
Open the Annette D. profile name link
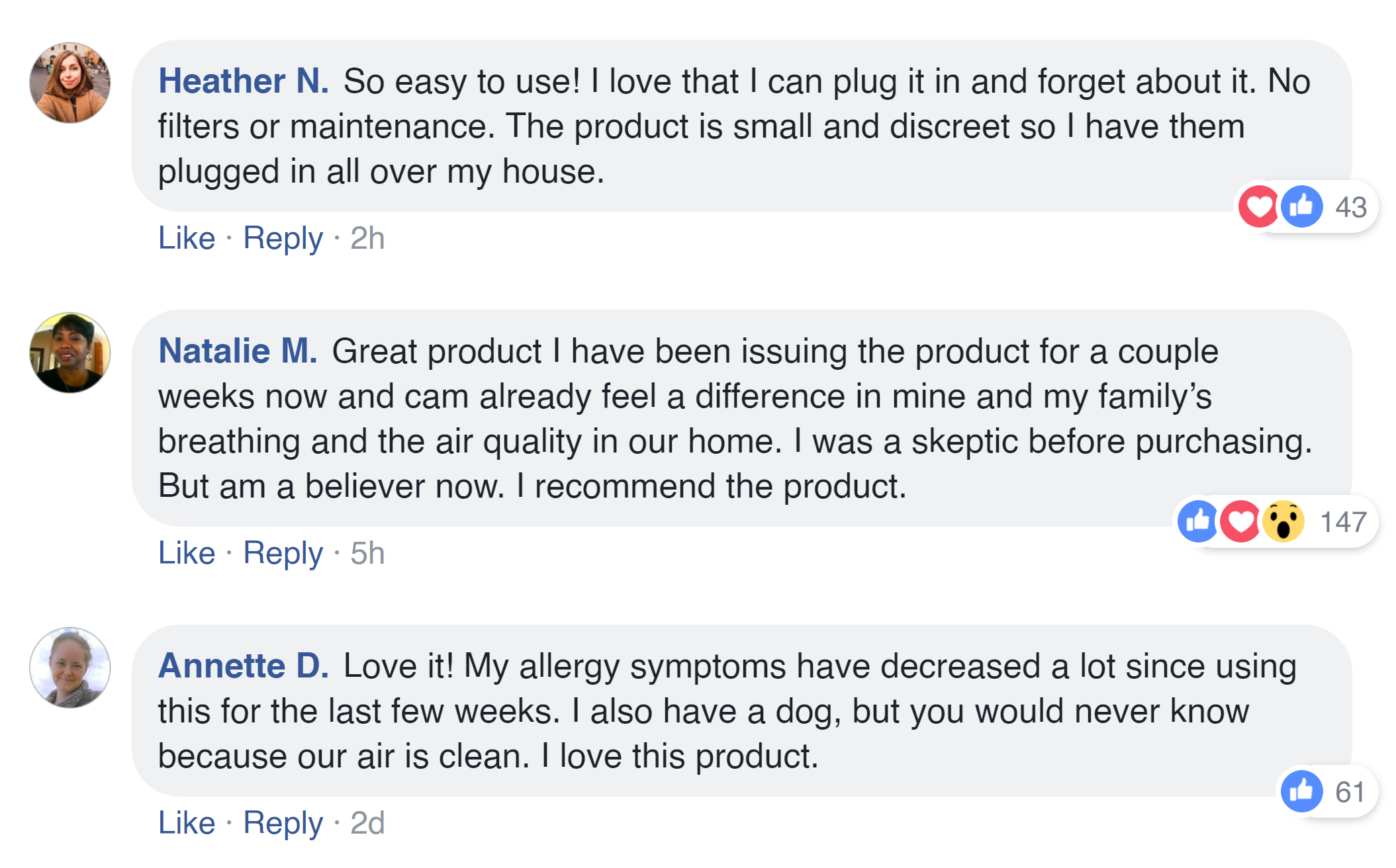pyautogui.click(x=244, y=666)
